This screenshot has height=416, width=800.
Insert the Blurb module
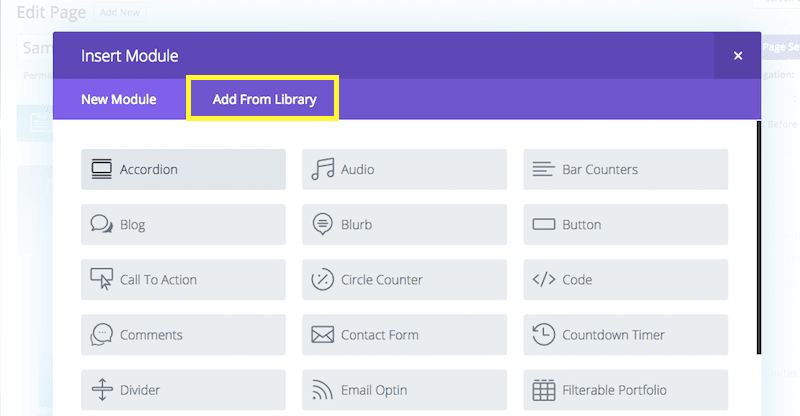coord(405,225)
